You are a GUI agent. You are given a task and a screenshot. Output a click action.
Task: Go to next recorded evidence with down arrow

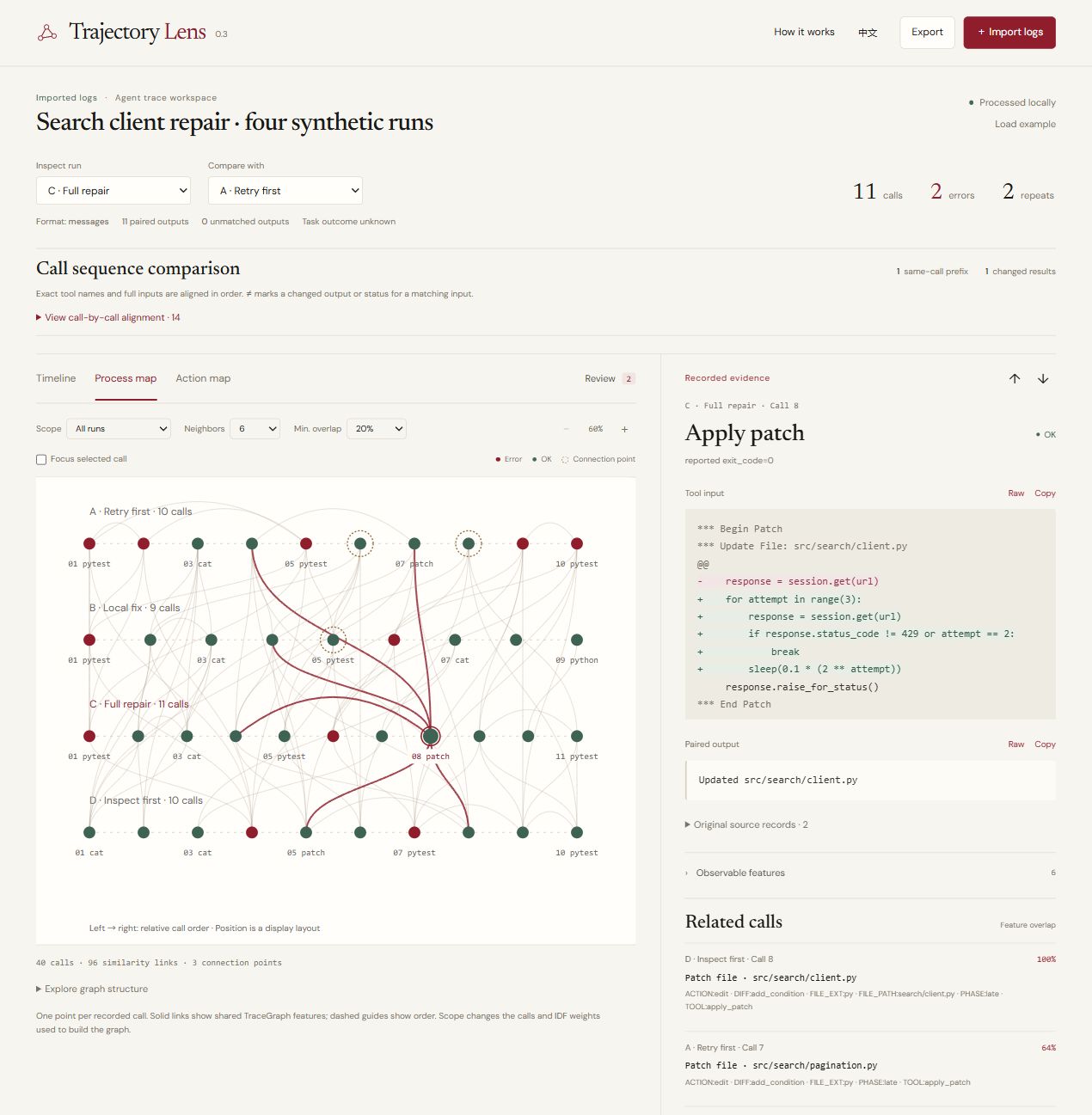[1043, 378]
